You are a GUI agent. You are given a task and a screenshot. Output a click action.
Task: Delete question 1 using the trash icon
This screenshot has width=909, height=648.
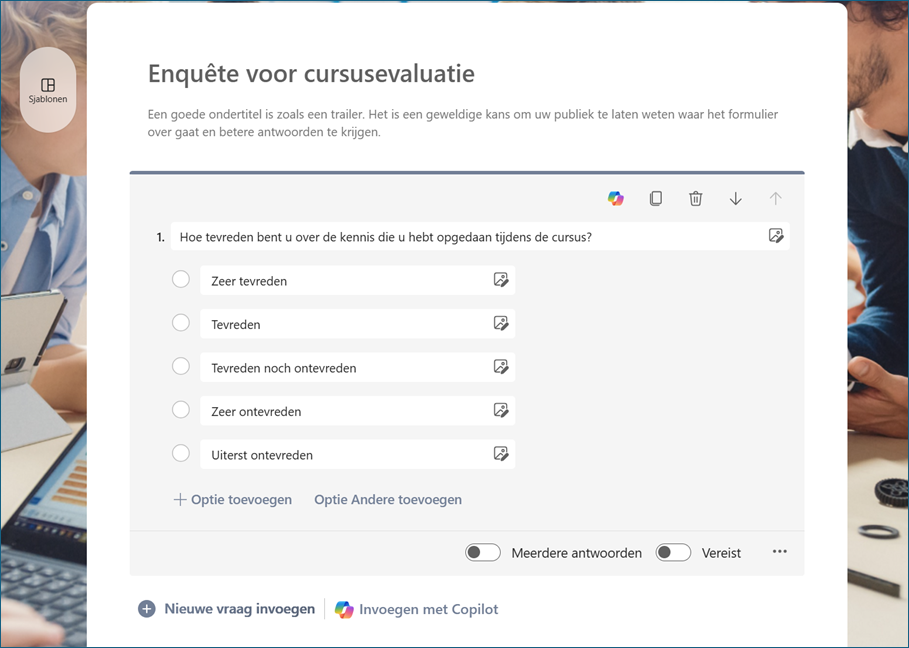coord(696,199)
